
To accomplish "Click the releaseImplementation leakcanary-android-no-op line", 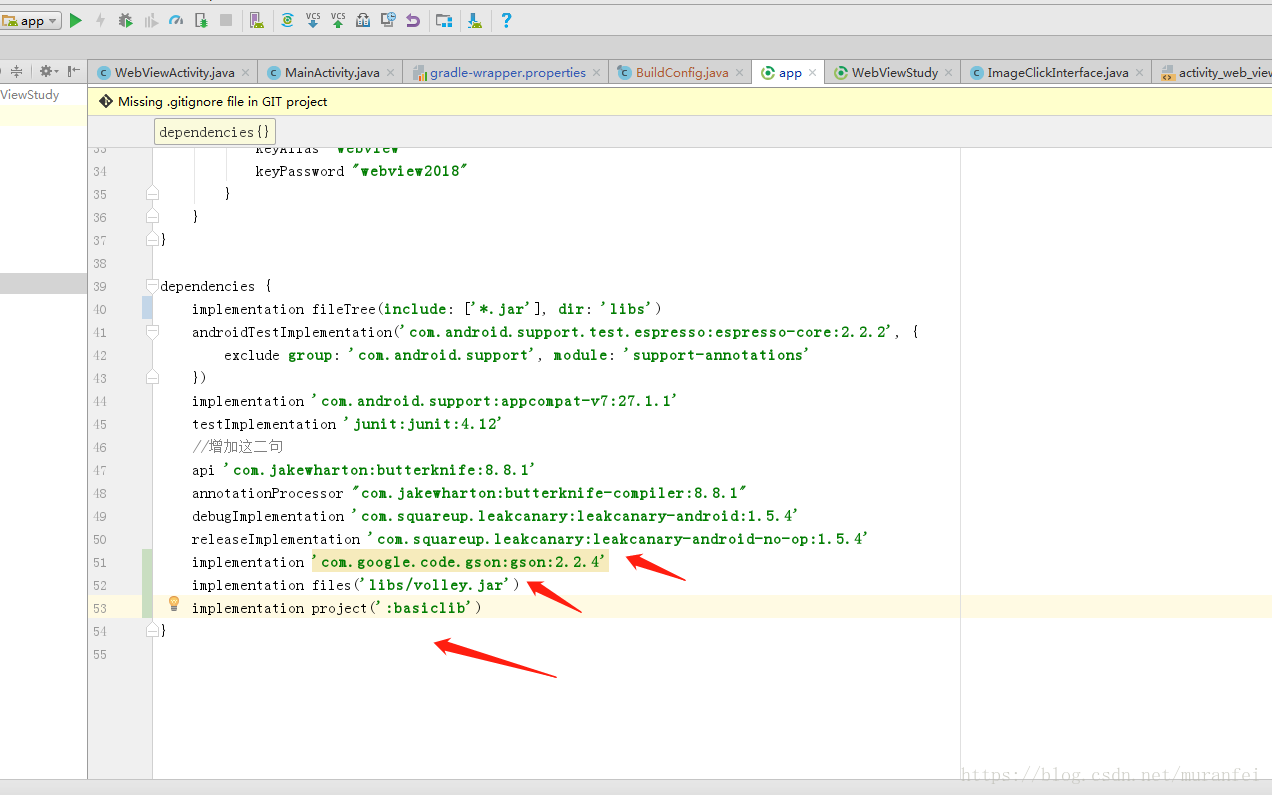I will pos(529,539).
